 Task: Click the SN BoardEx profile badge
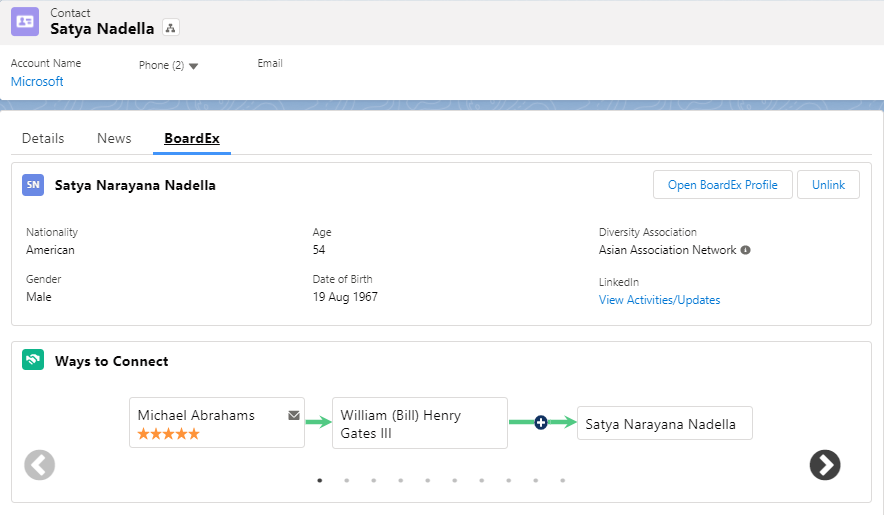coord(34,185)
